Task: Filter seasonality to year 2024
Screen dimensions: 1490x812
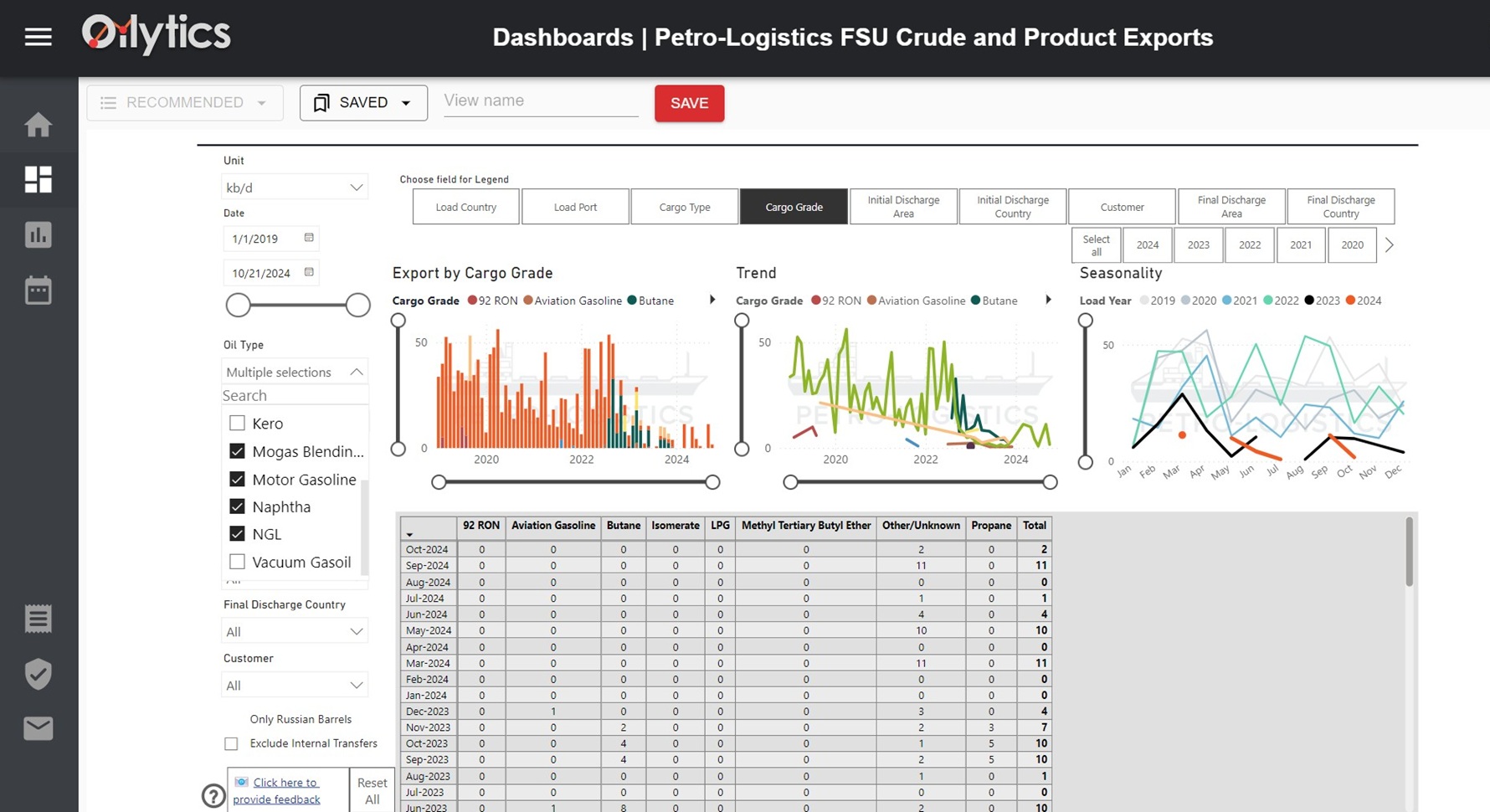Action: tap(1148, 245)
